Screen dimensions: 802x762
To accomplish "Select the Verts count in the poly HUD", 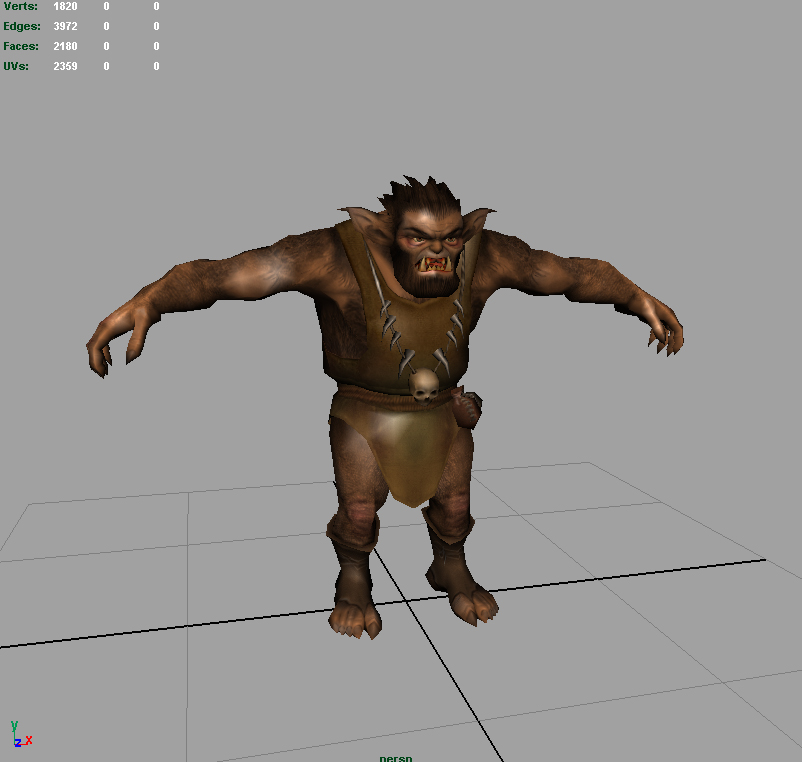I will (64, 6).
